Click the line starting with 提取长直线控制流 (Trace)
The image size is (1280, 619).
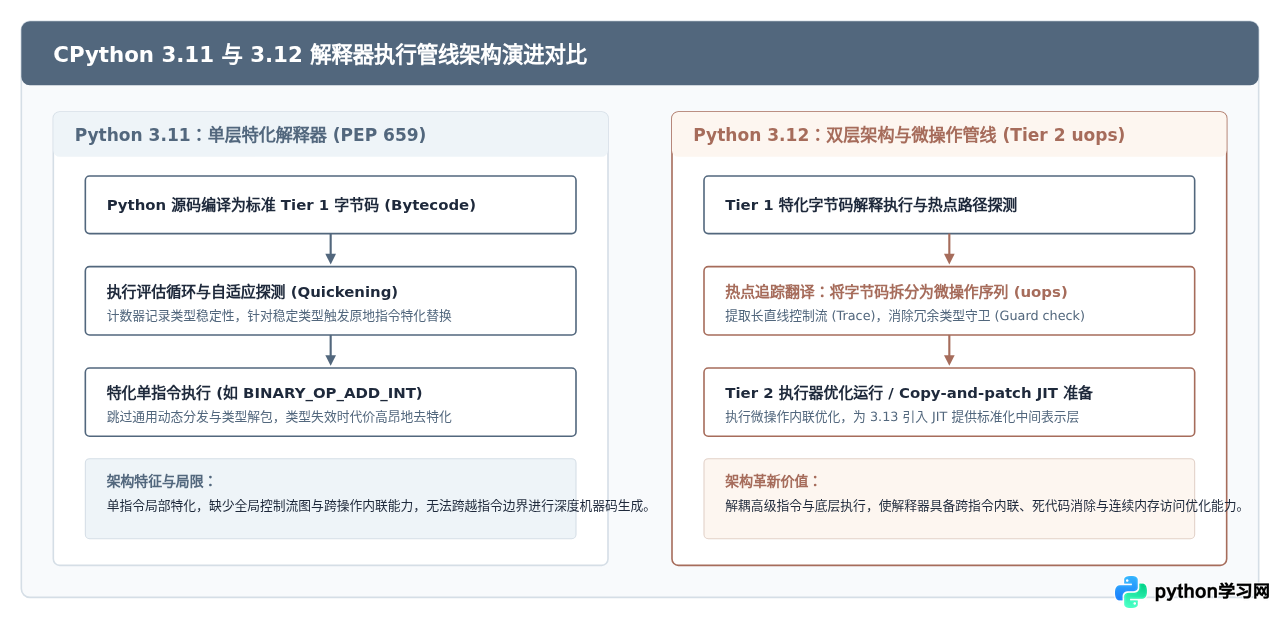[905, 316]
